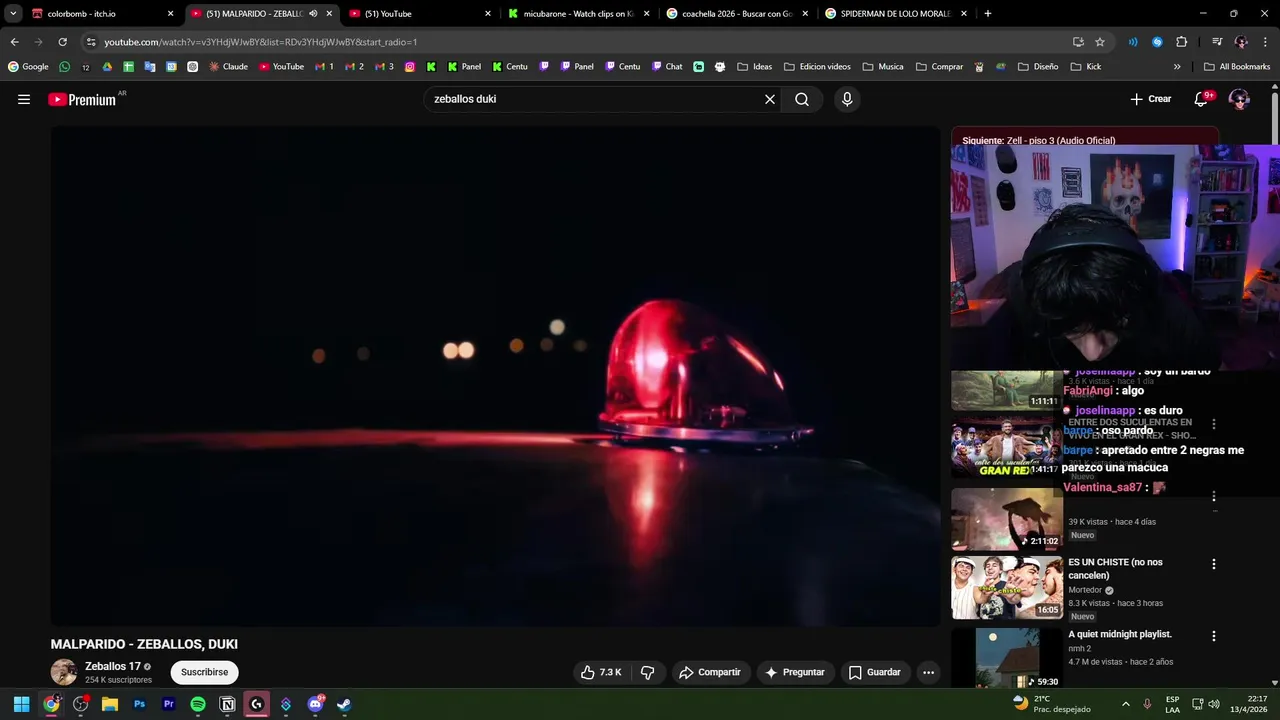
Task: Open Discord from the taskbar
Action: pyautogui.click(x=315, y=704)
